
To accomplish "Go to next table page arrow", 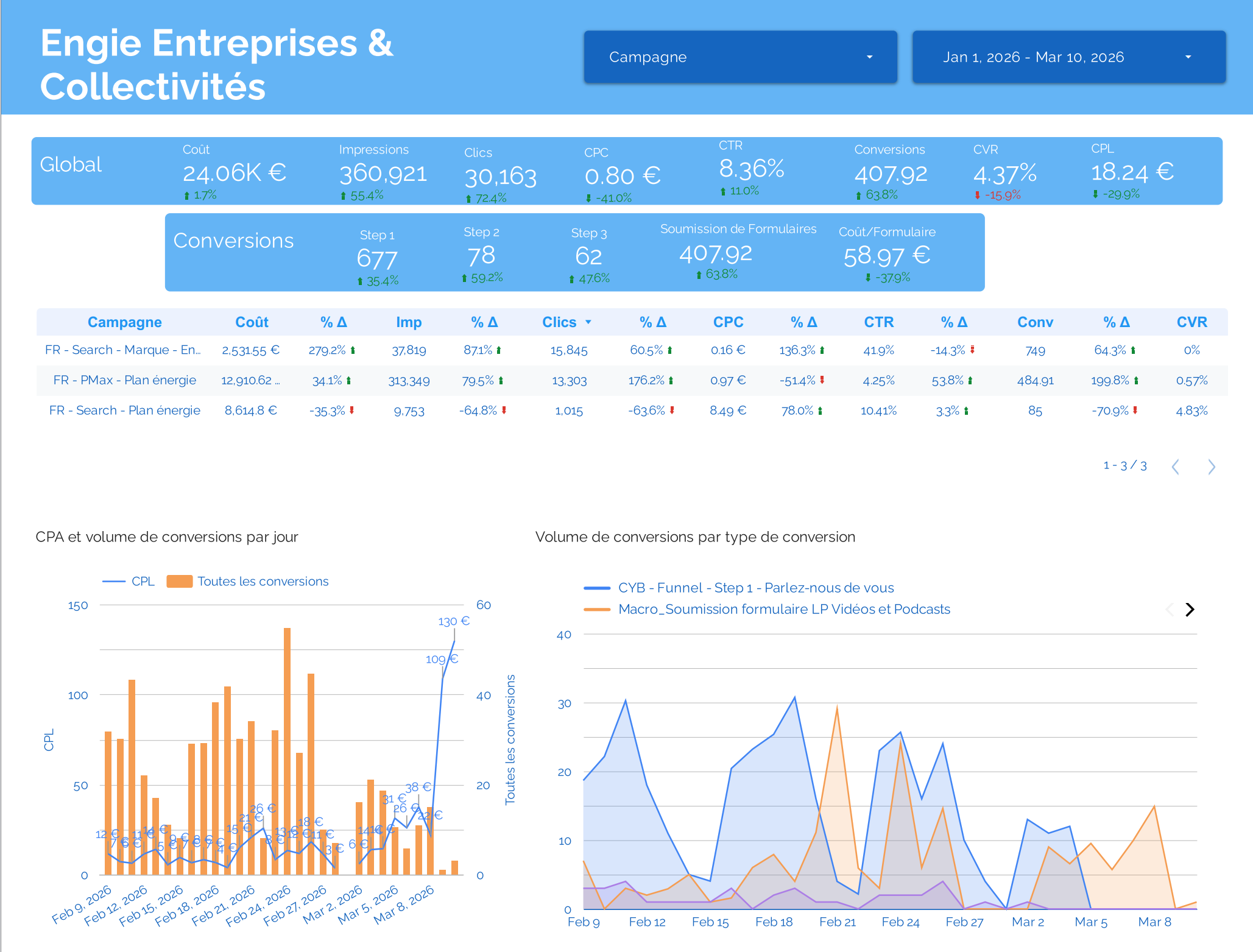I will point(1211,467).
